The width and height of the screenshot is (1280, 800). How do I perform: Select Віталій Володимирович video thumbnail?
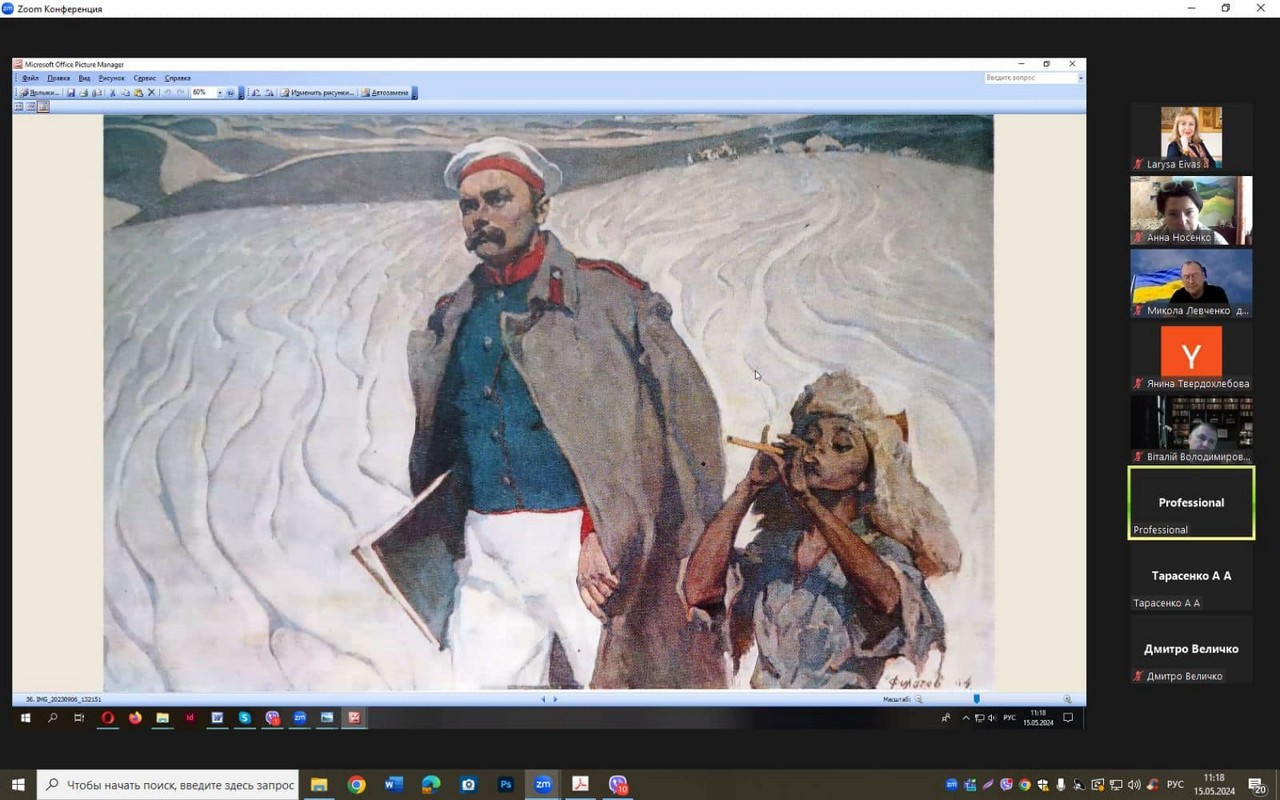click(1191, 429)
